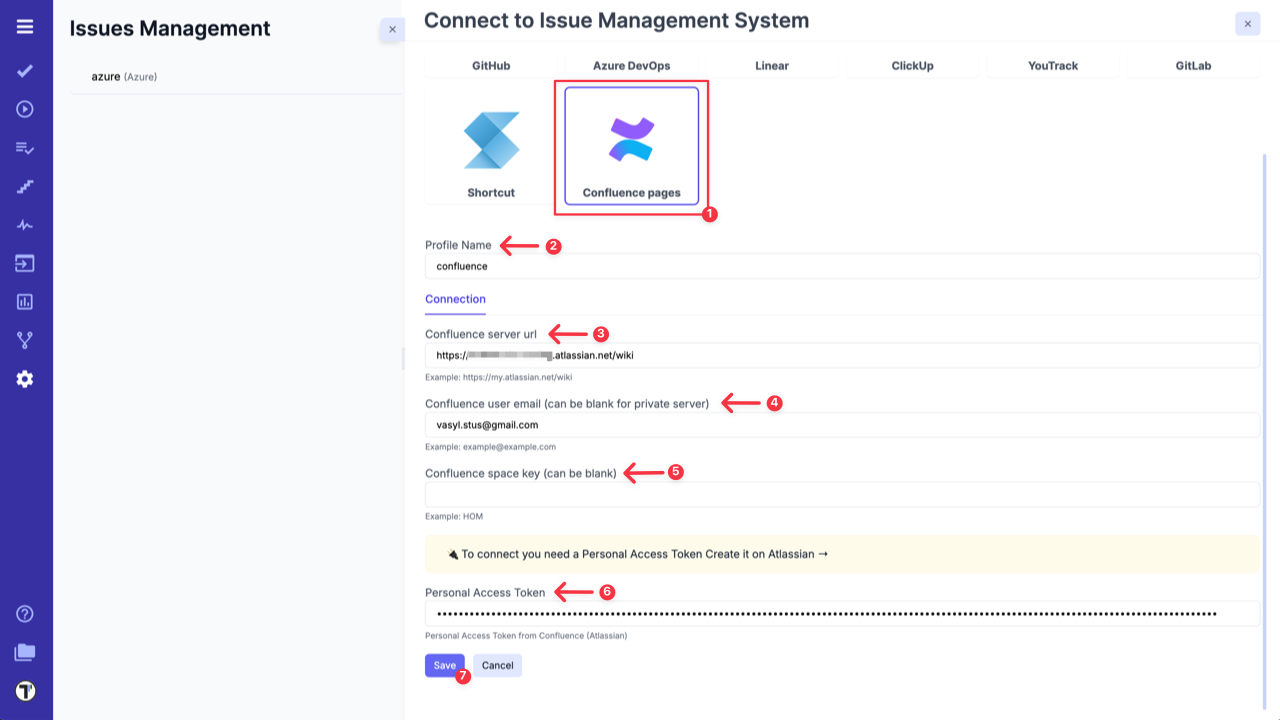Viewport: 1280px width, 720px height.
Task: Save the Confluence connection settings
Action: [x=444, y=665]
